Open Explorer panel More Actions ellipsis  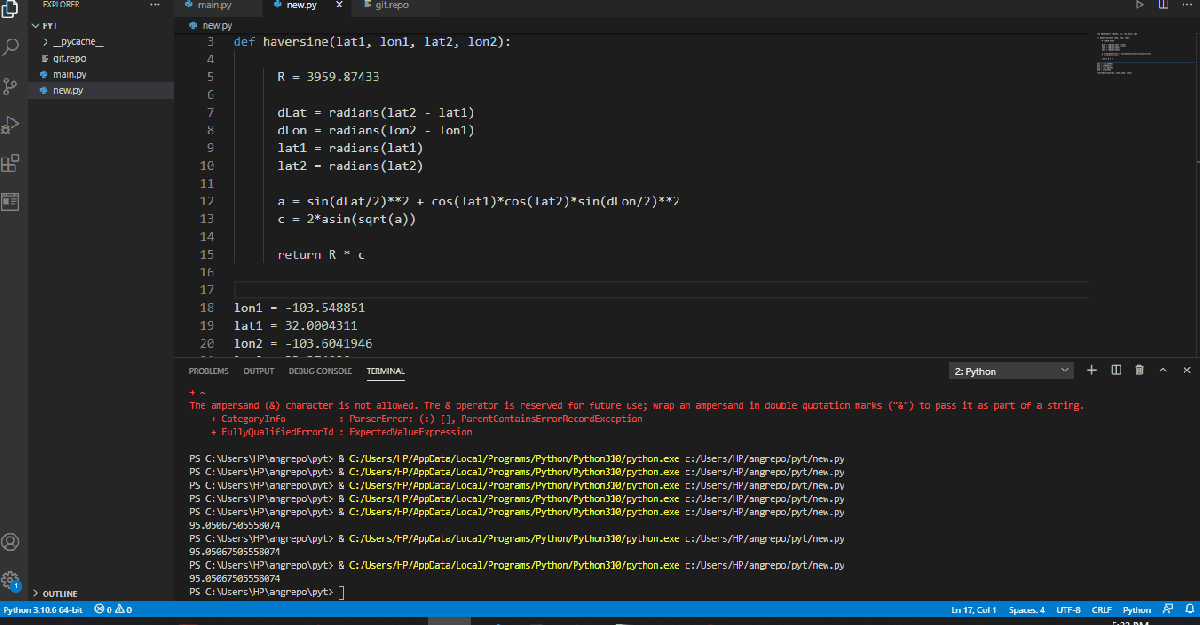pos(154,5)
